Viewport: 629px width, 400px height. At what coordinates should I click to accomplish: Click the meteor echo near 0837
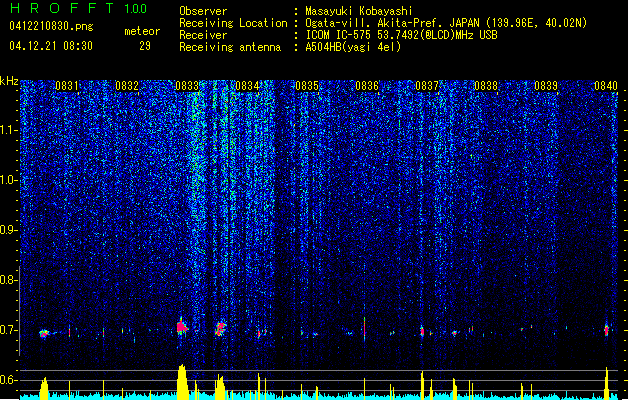(x=422, y=331)
